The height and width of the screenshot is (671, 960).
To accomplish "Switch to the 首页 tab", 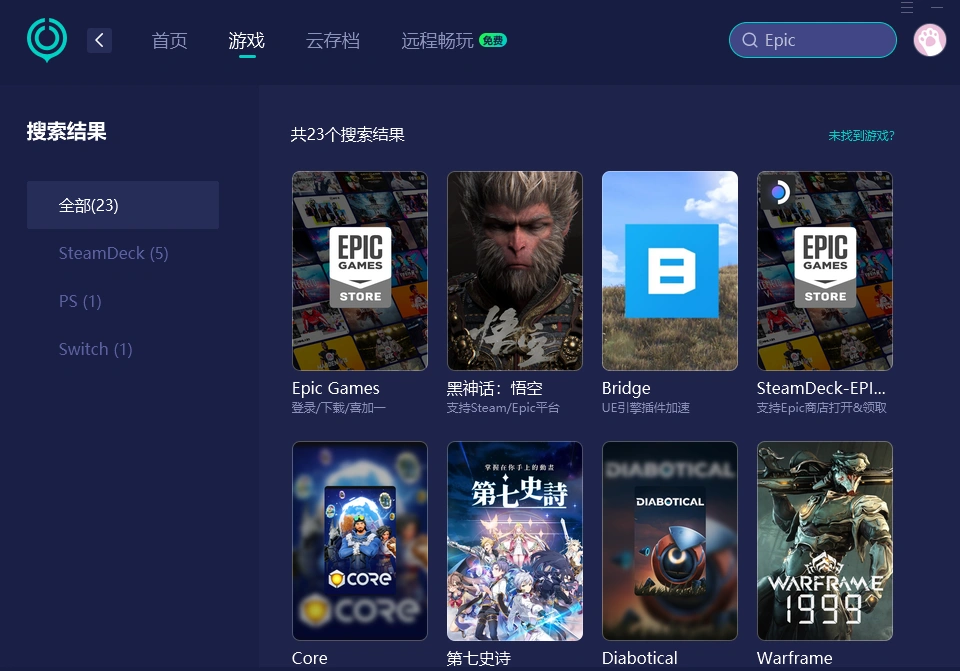I will coord(169,41).
